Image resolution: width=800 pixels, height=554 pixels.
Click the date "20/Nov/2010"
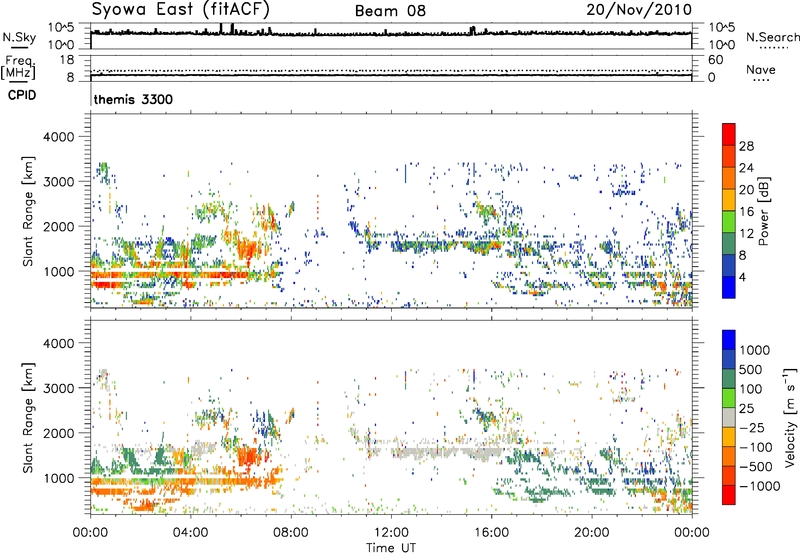(x=639, y=9)
